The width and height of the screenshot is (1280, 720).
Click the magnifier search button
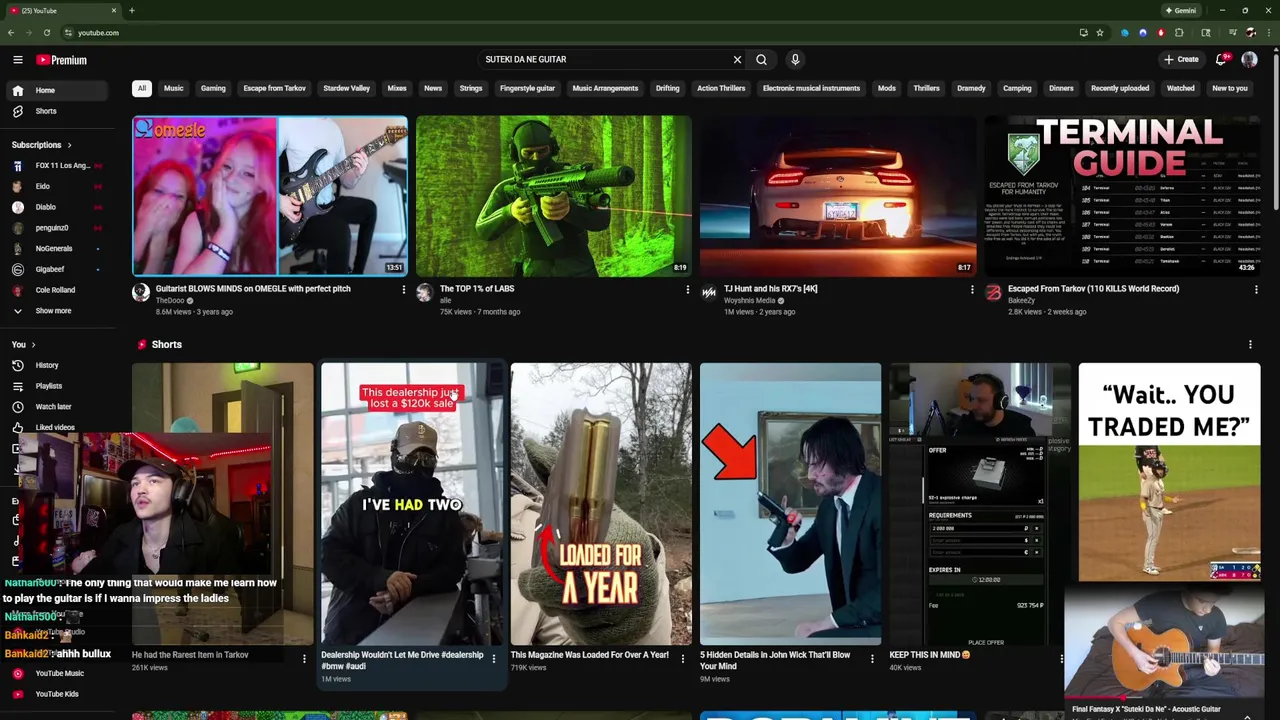pyautogui.click(x=762, y=60)
